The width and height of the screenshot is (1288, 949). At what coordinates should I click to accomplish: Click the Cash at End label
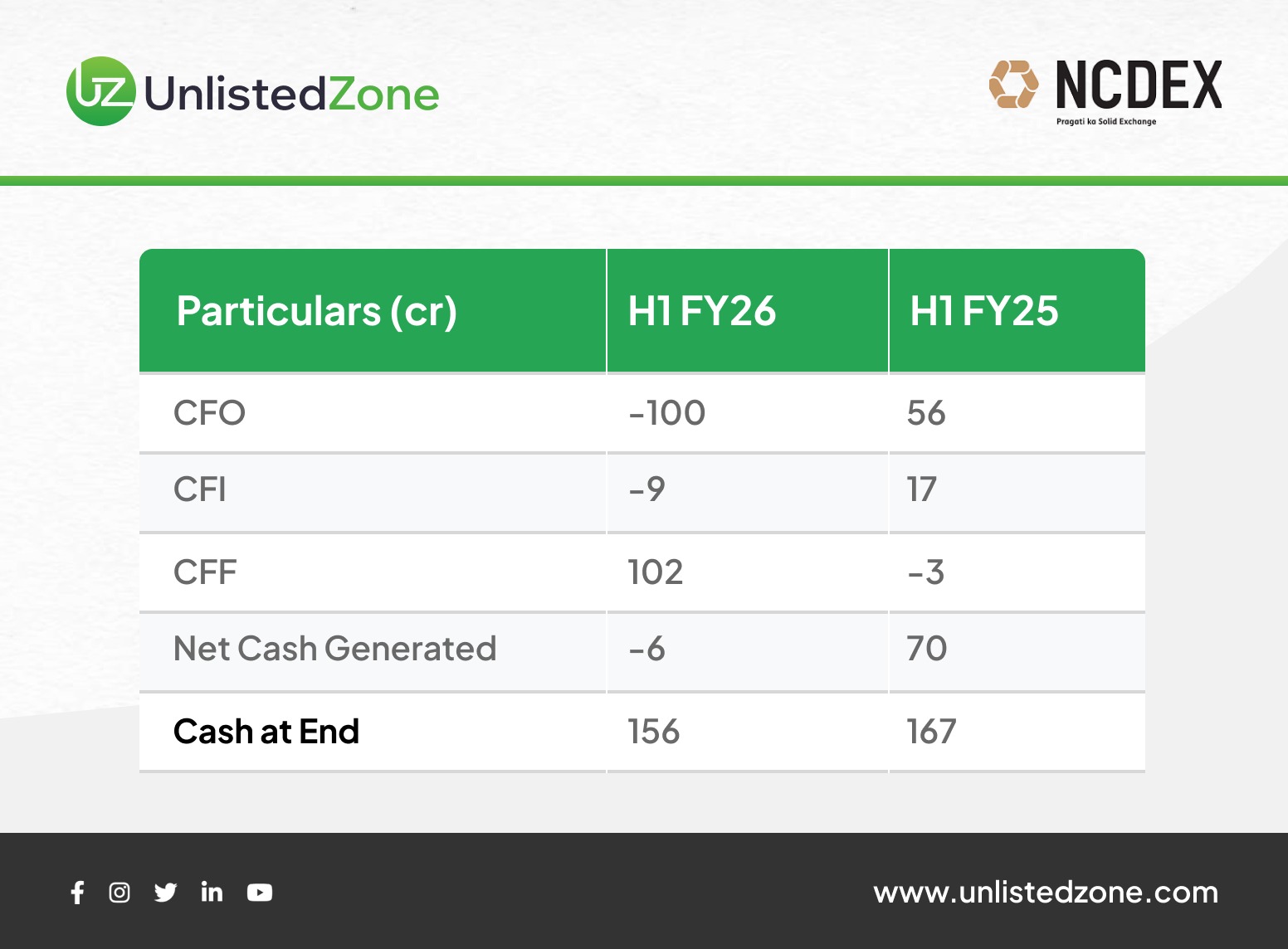tap(266, 732)
